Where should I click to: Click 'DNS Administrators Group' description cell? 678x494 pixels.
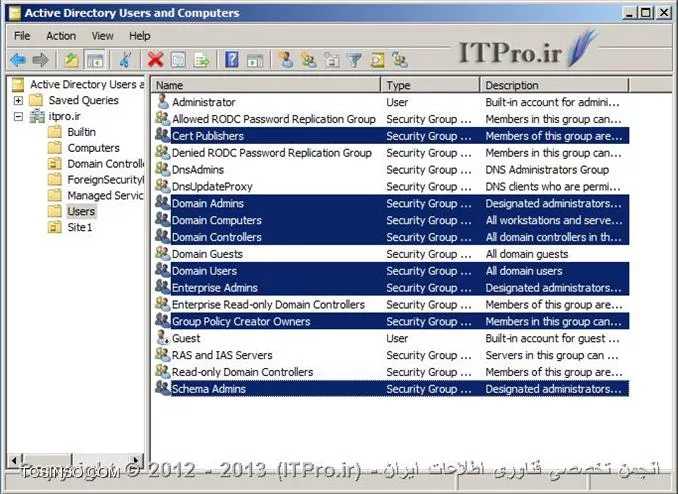point(547,170)
